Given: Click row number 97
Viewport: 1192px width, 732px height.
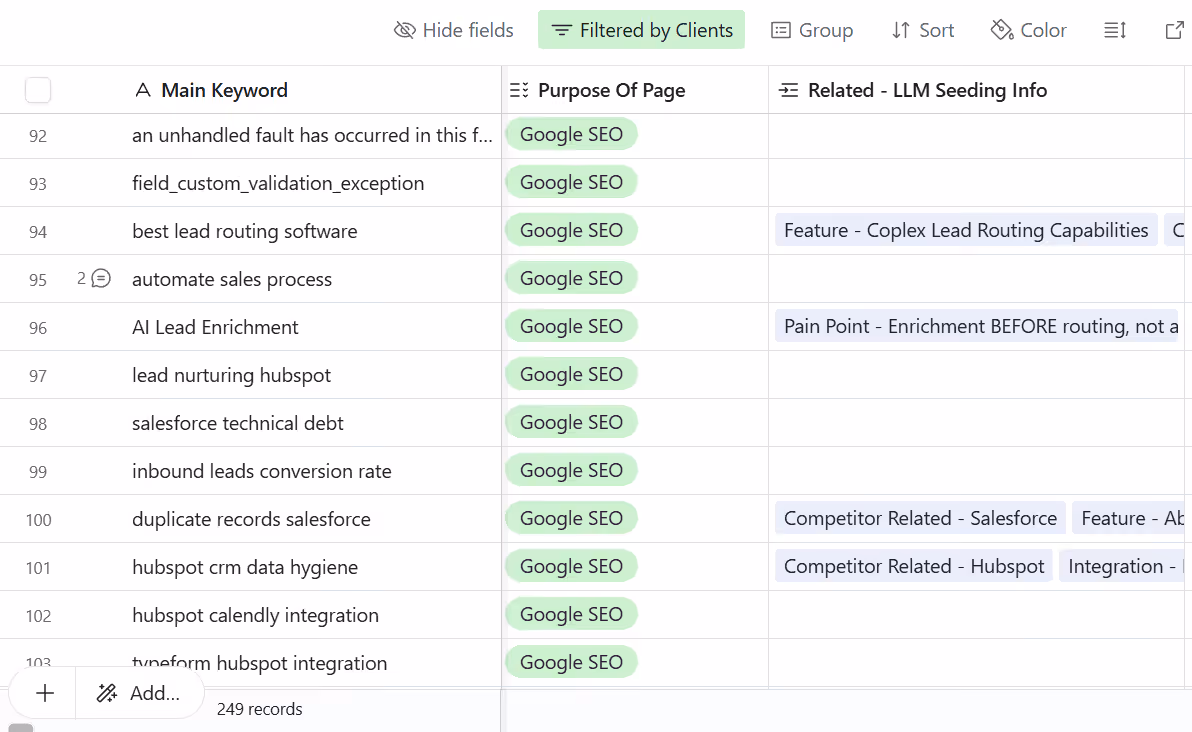Looking at the screenshot, I should pyautogui.click(x=38, y=376).
